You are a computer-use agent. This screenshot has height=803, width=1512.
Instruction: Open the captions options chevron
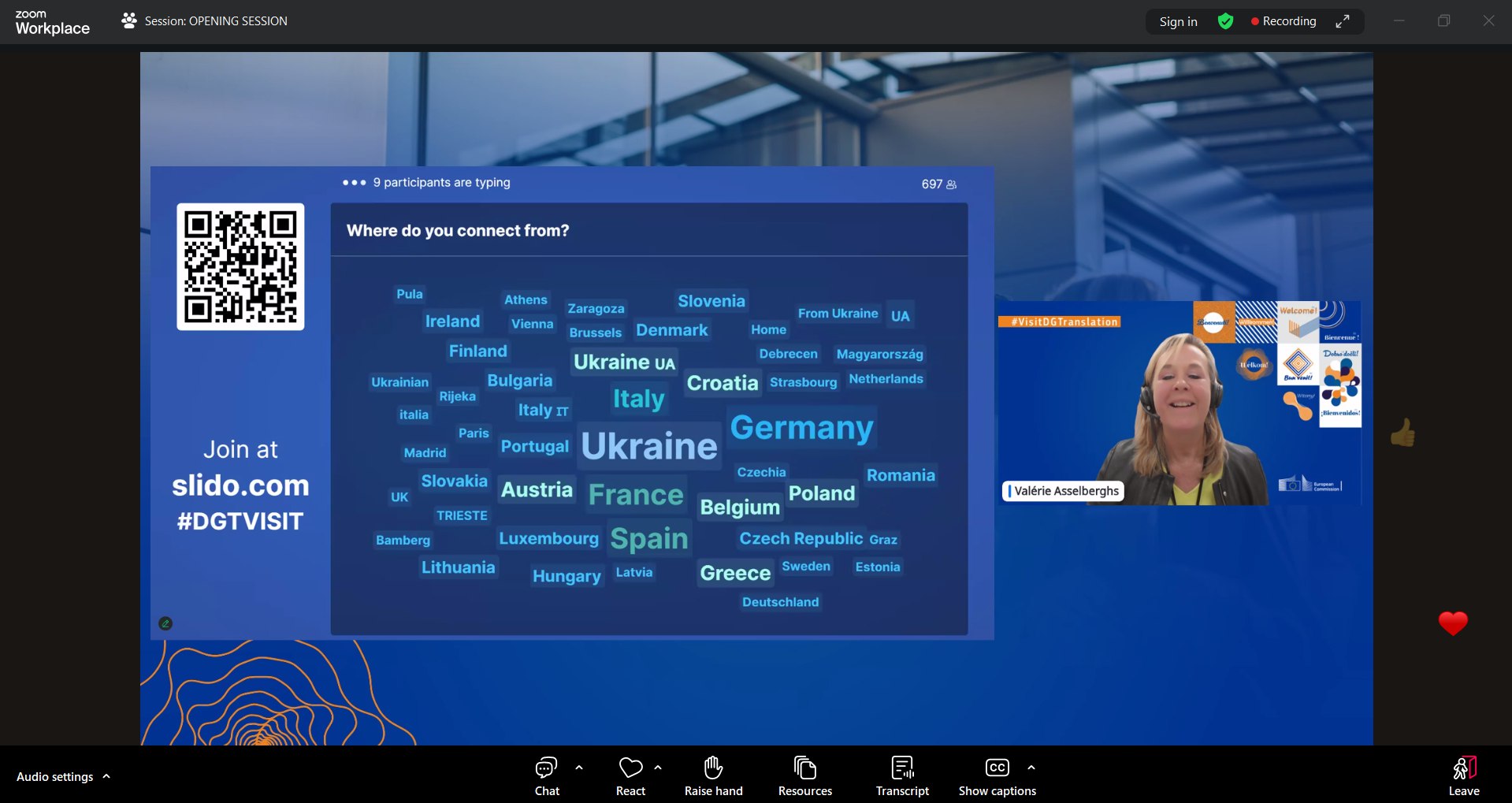coord(1031,767)
